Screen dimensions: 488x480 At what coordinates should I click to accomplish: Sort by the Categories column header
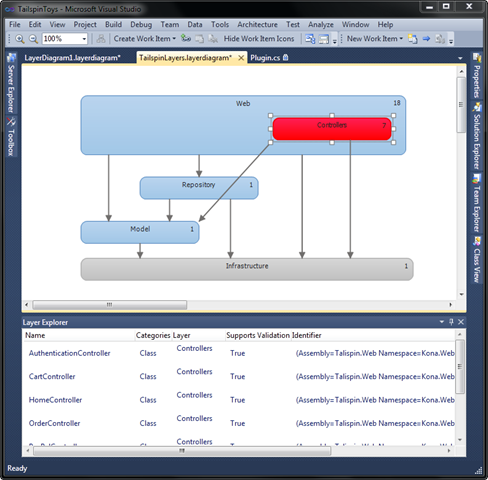click(x=153, y=335)
